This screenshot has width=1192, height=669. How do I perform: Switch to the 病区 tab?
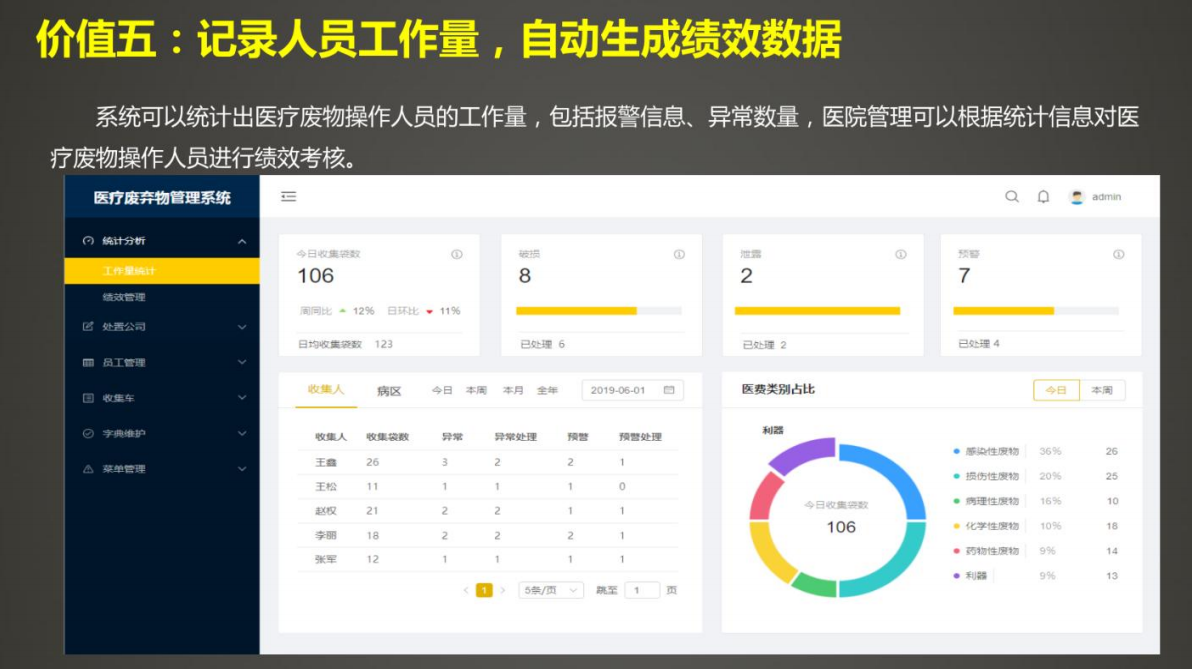tap(388, 391)
